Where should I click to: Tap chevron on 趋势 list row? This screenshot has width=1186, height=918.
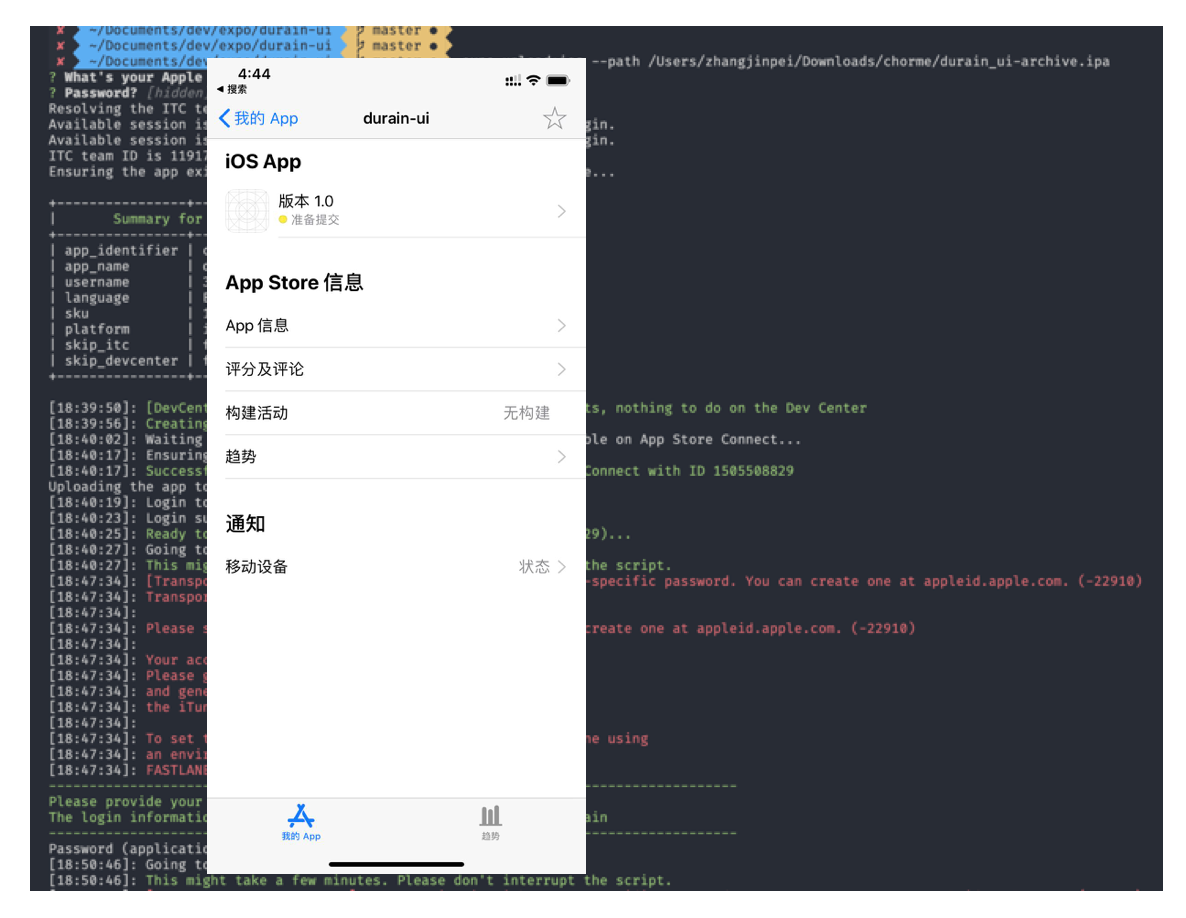point(561,457)
